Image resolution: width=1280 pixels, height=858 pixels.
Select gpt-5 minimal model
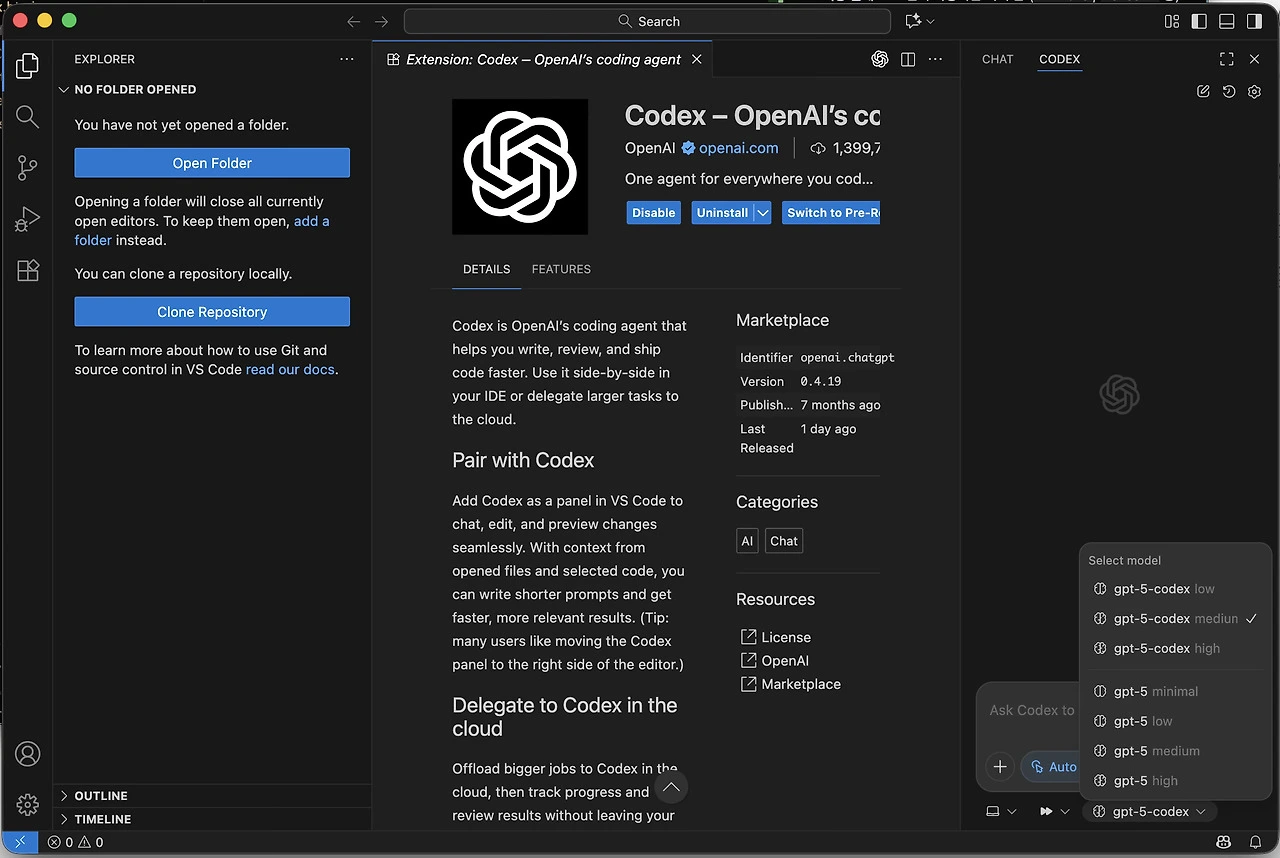(x=1175, y=691)
